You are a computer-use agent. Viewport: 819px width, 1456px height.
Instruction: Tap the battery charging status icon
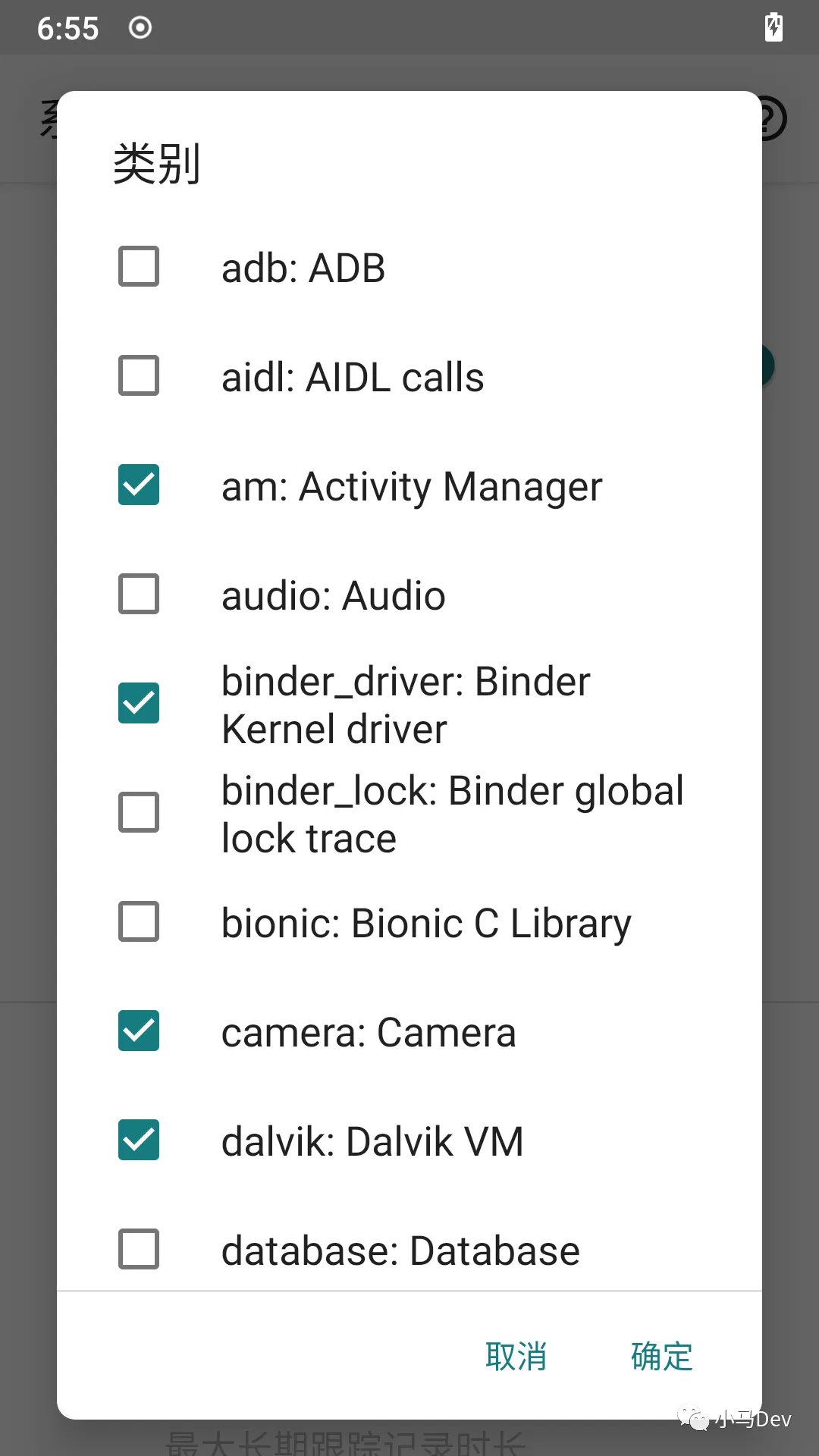[x=773, y=27]
